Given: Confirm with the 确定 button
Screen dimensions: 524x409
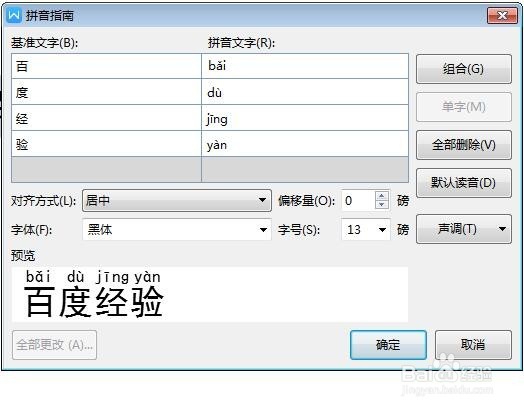Looking at the screenshot, I should click(x=388, y=345).
